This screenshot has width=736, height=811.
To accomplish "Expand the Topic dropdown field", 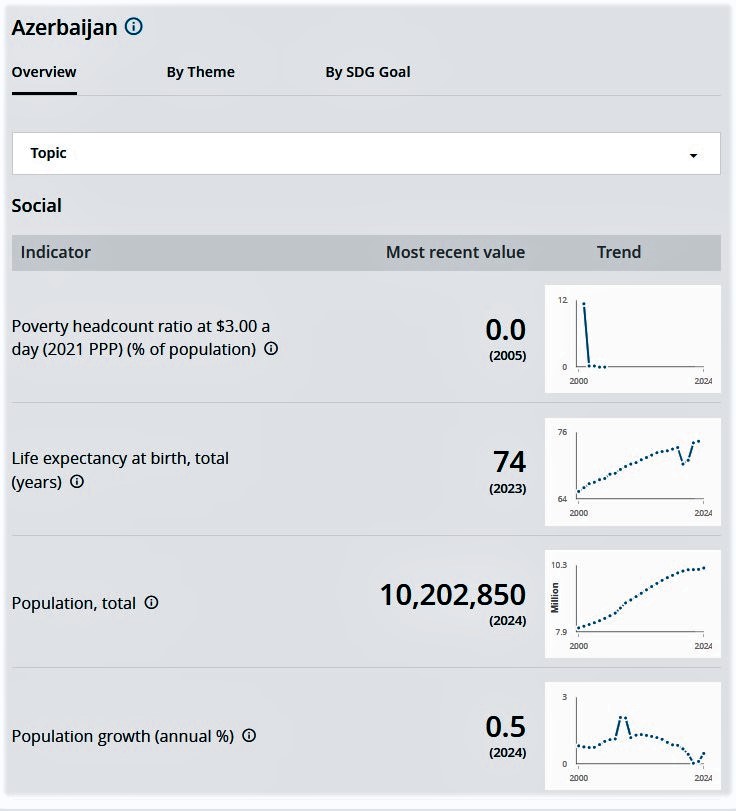I will coord(365,153).
